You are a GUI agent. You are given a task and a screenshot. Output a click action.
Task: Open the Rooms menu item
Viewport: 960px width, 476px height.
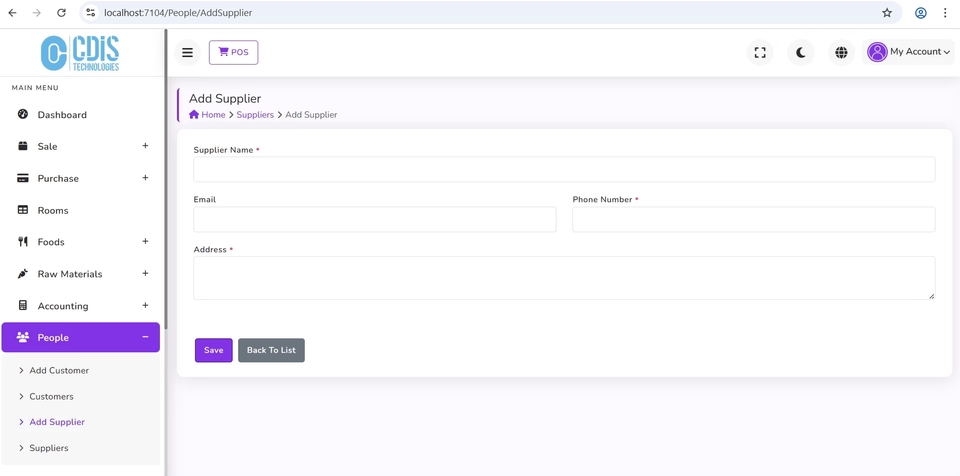(53, 210)
